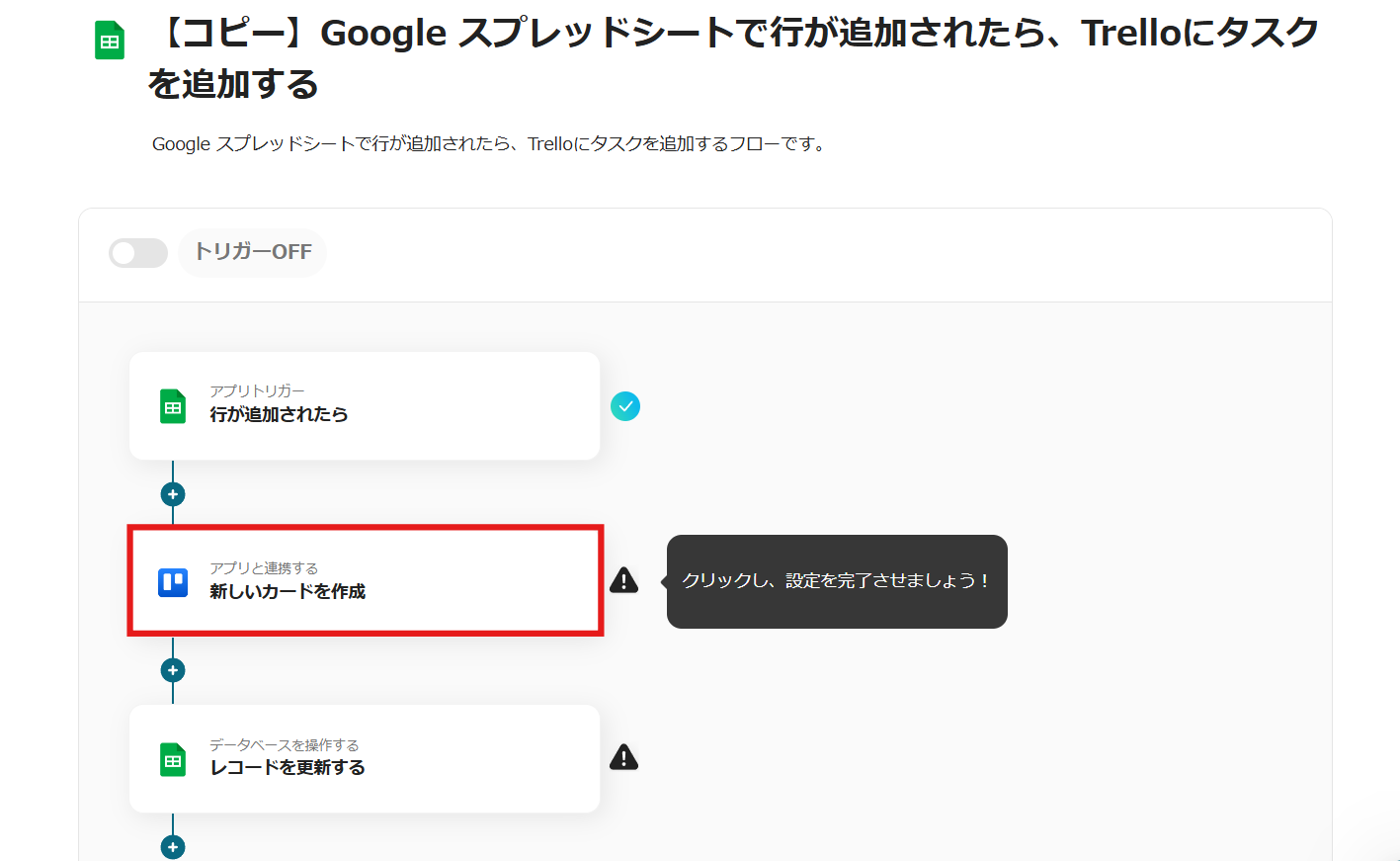Click the Trello icon on the card step
1400x861 pixels.
coord(173,582)
